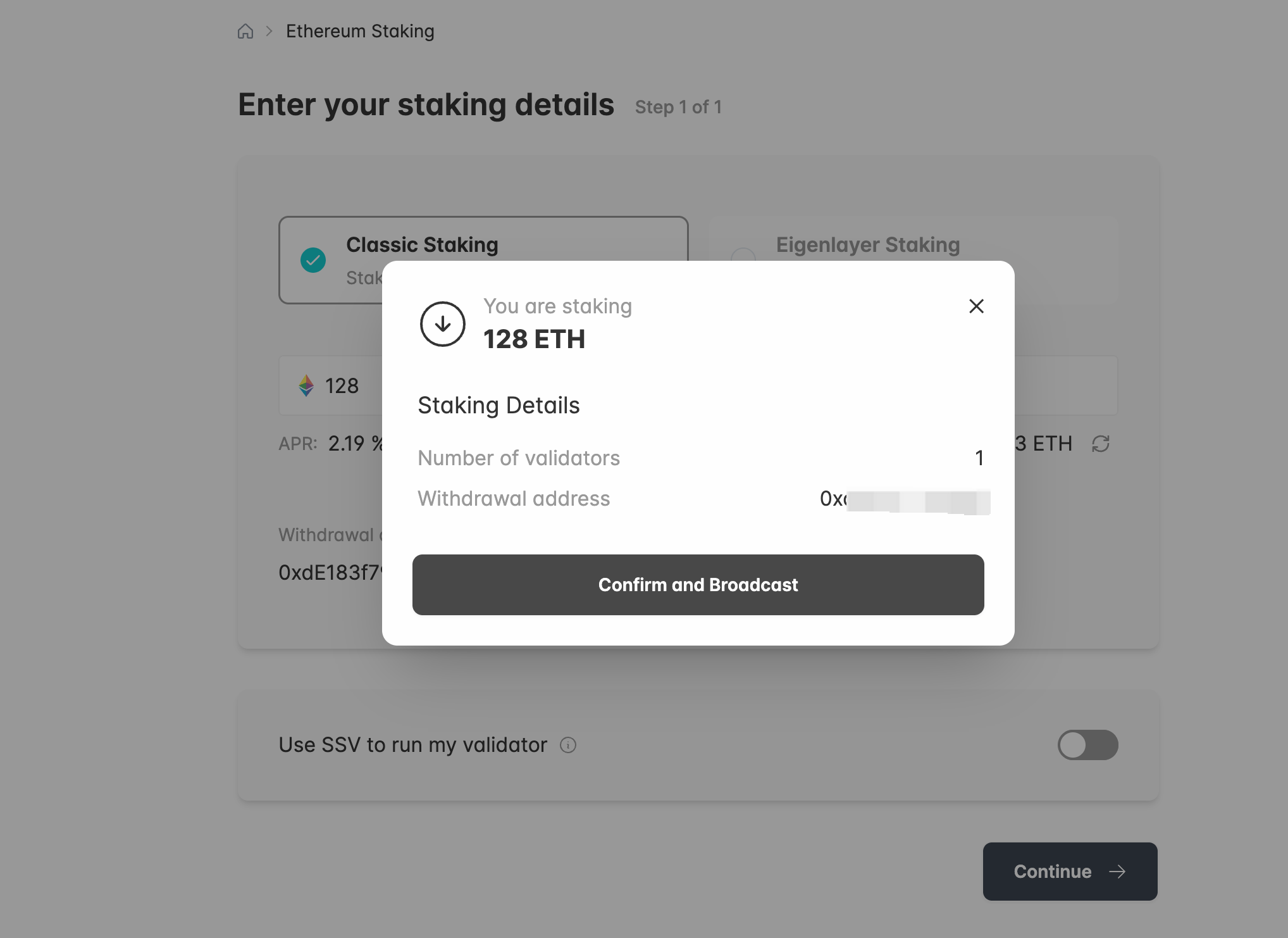Click the 0xdE183f withdrawal address text
This screenshot has width=1288, height=938.
pos(330,573)
